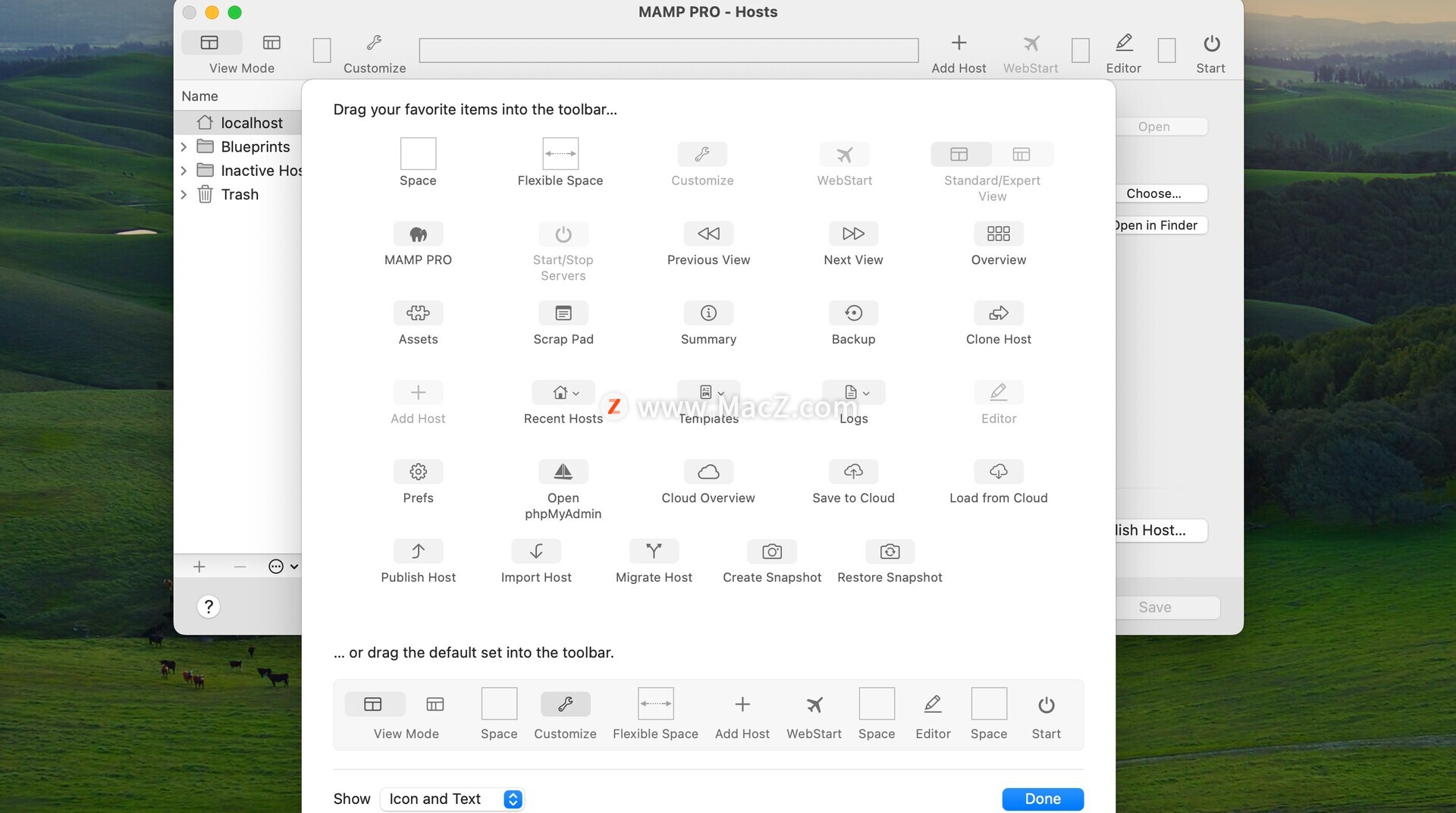Switch to standard view mode in toolbar
Screen dimensions: 1456x813
click(x=211, y=42)
